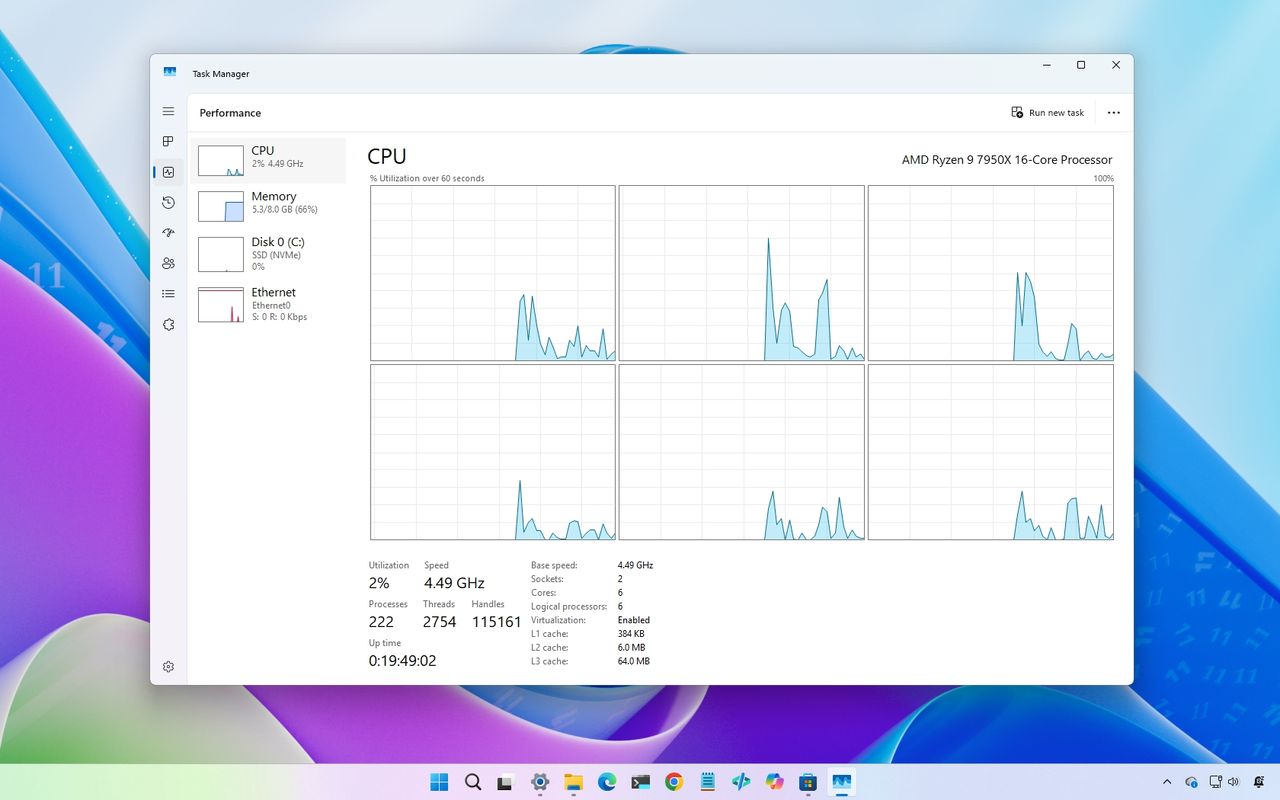Image resolution: width=1280 pixels, height=800 pixels.
Task: Select Disk 0 (C:) performance item
Action: click(269, 254)
